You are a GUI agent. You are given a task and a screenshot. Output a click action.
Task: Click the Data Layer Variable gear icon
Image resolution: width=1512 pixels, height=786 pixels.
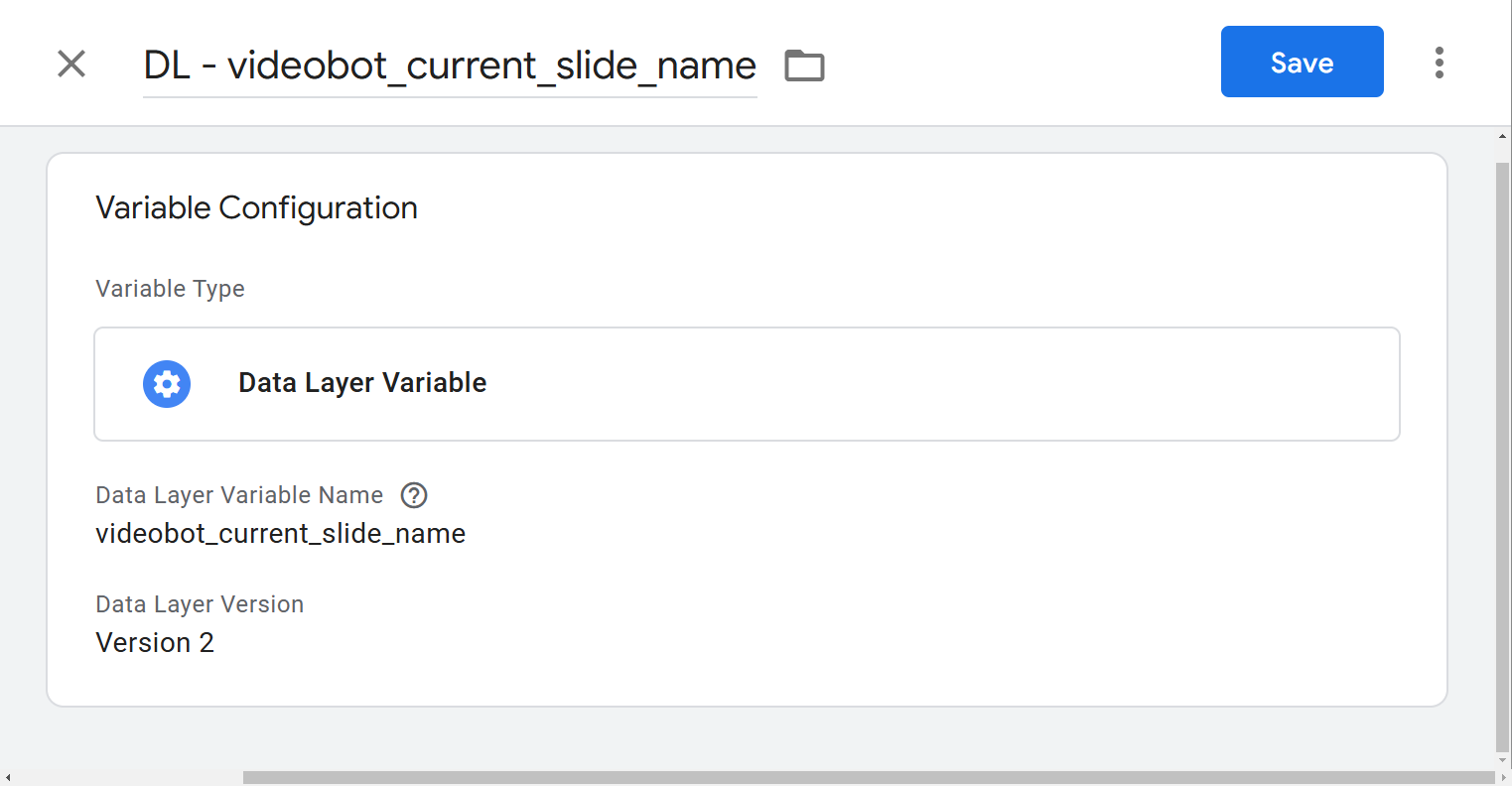tap(166, 384)
